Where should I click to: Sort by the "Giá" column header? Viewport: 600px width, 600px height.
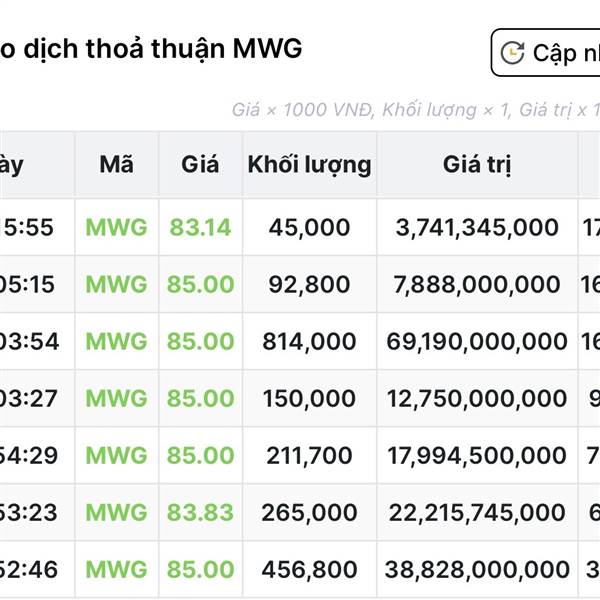click(x=200, y=165)
